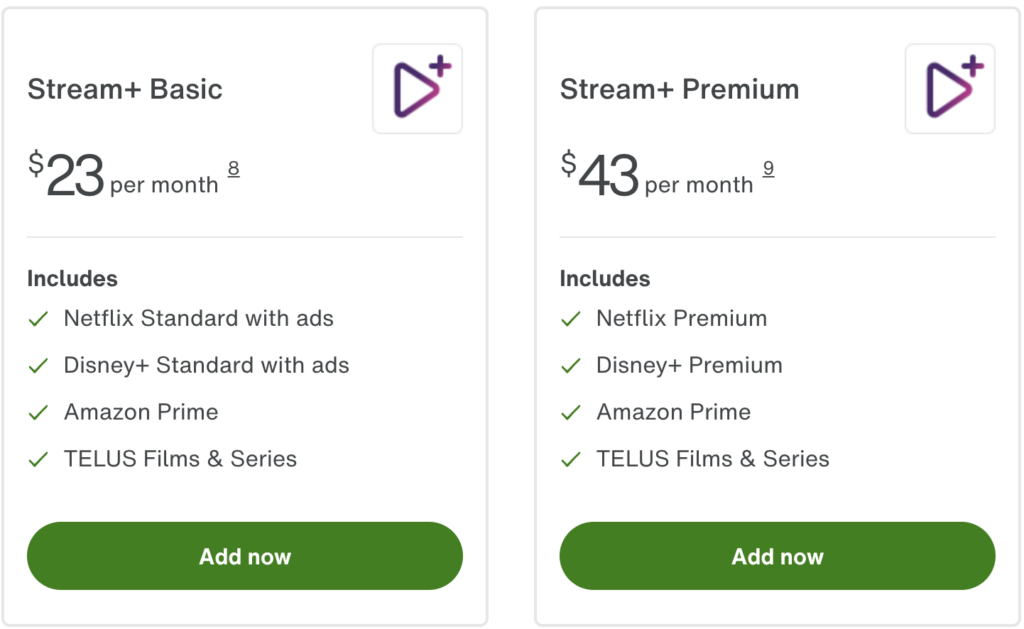Open footnote 8 next to Basic price
The image size is (1024, 629).
pos(233,168)
